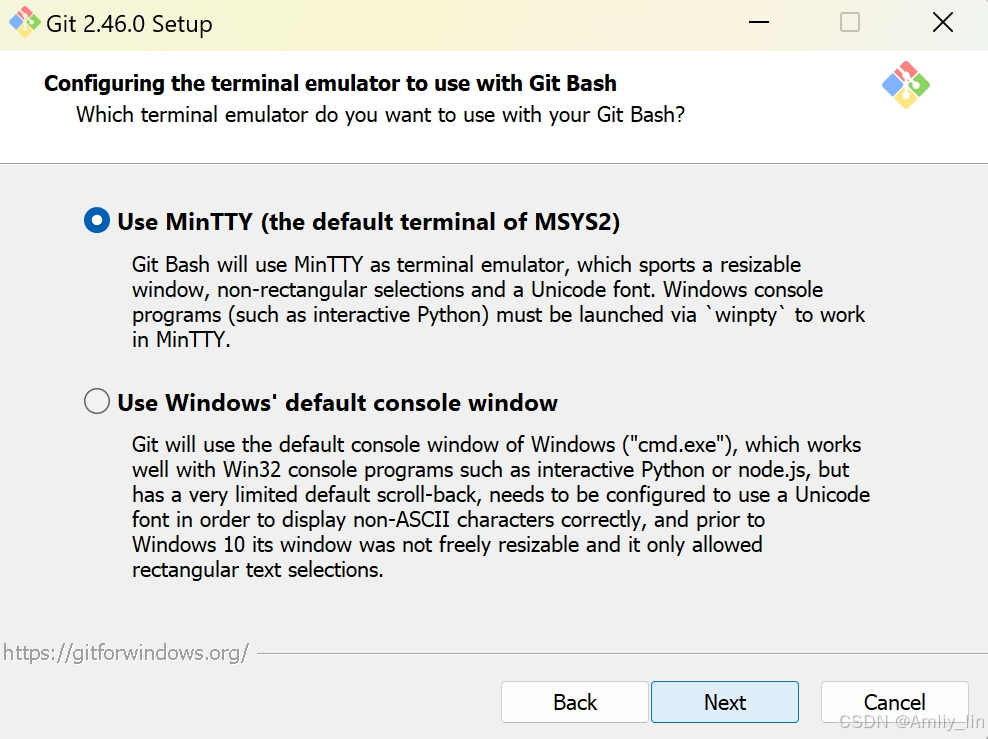Screen dimensions: 988x739
Task: Click the MinTTY description paragraph mentioning winpty
Action: tap(498, 302)
